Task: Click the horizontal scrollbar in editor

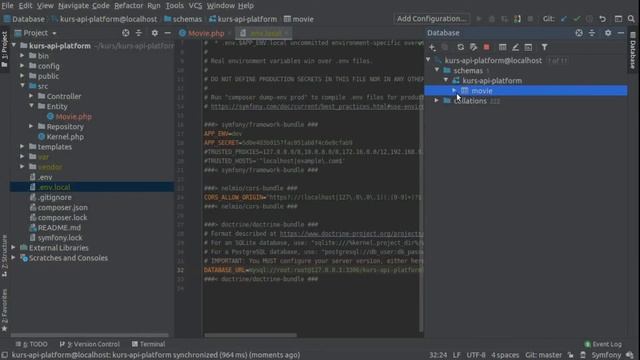Action: pos(251,336)
